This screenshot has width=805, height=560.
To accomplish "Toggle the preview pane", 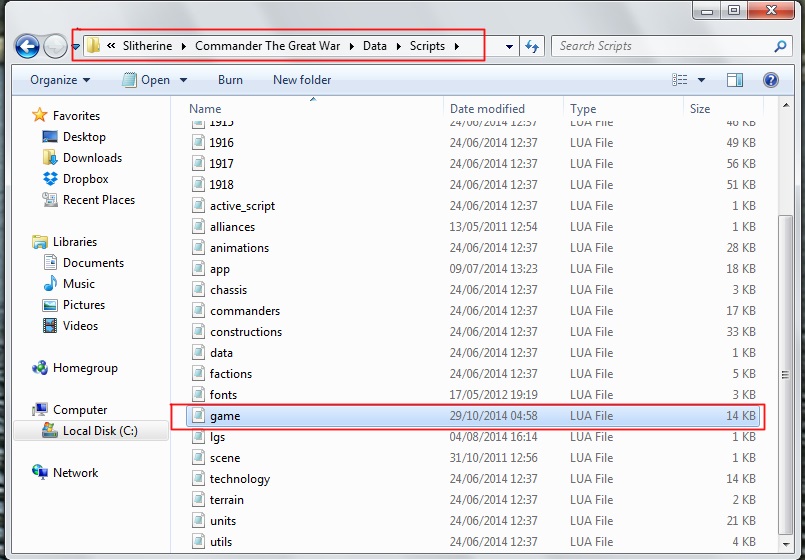I will coord(735,80).
